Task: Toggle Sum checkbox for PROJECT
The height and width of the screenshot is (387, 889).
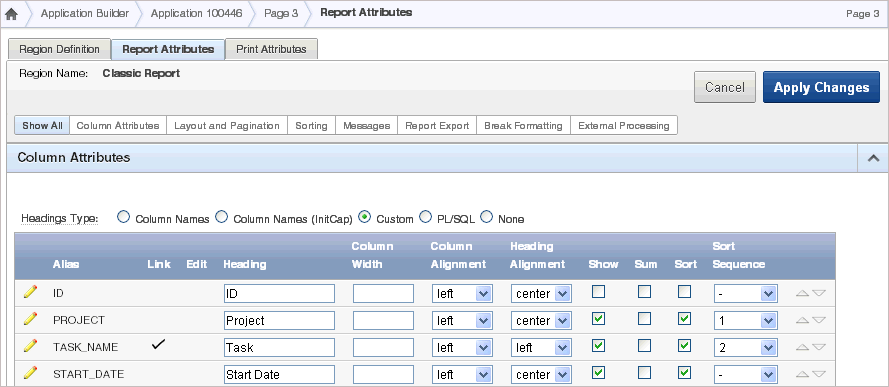Action: click(x=645, y=318)
